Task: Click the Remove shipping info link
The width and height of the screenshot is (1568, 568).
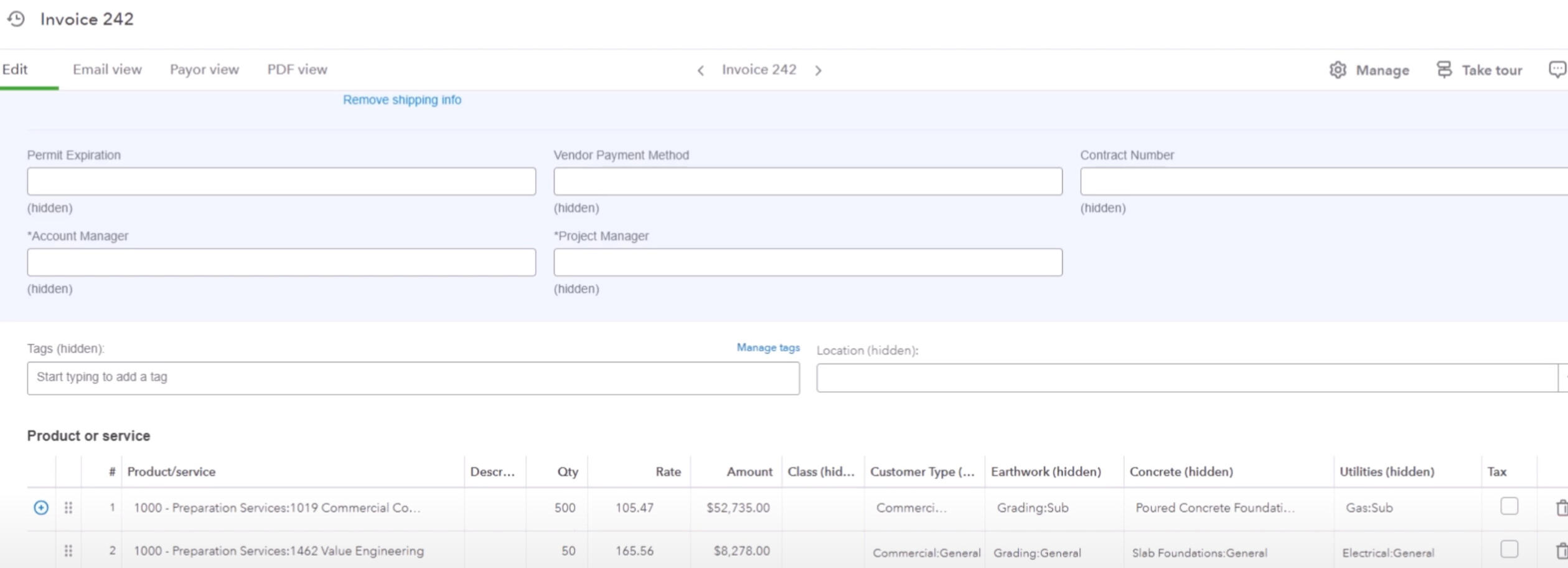Action: pos(402,100)
